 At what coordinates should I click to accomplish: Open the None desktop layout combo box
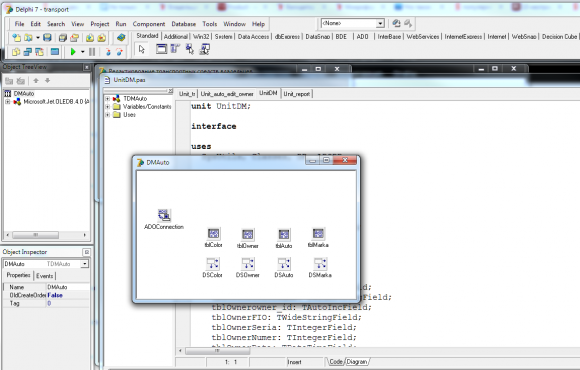coord(380,24)
